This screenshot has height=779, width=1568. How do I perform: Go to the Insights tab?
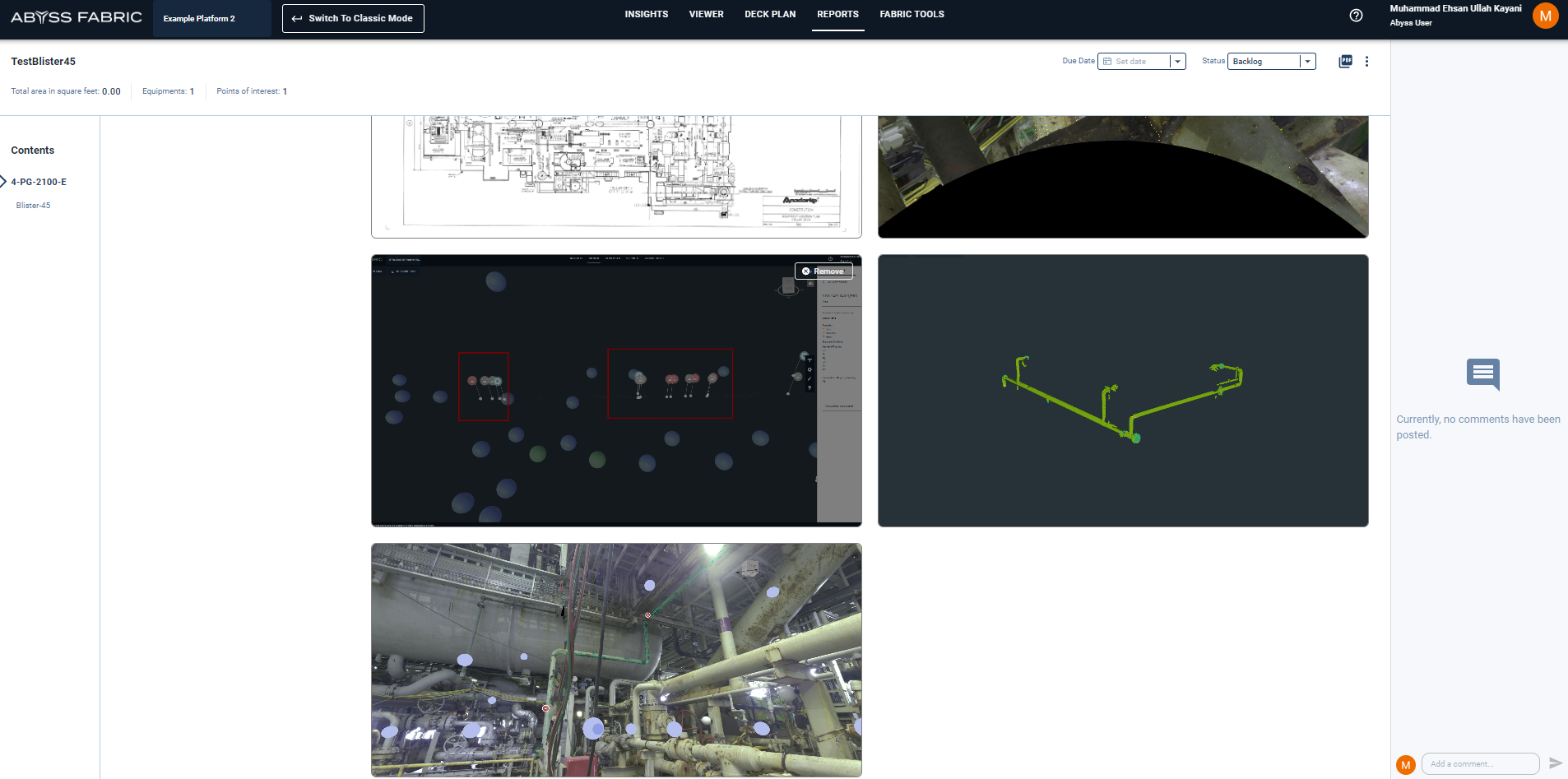[646, 15]
